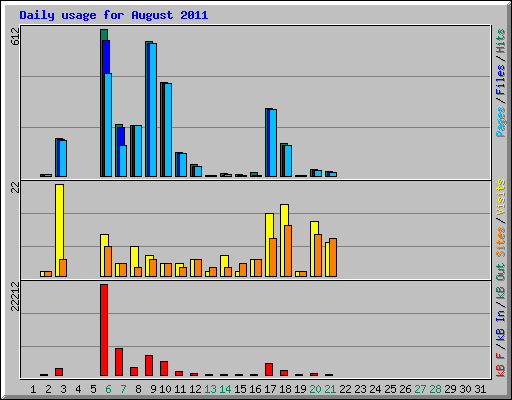
Task: Click day label "22" on the x-axis
Action: [345, 389]
